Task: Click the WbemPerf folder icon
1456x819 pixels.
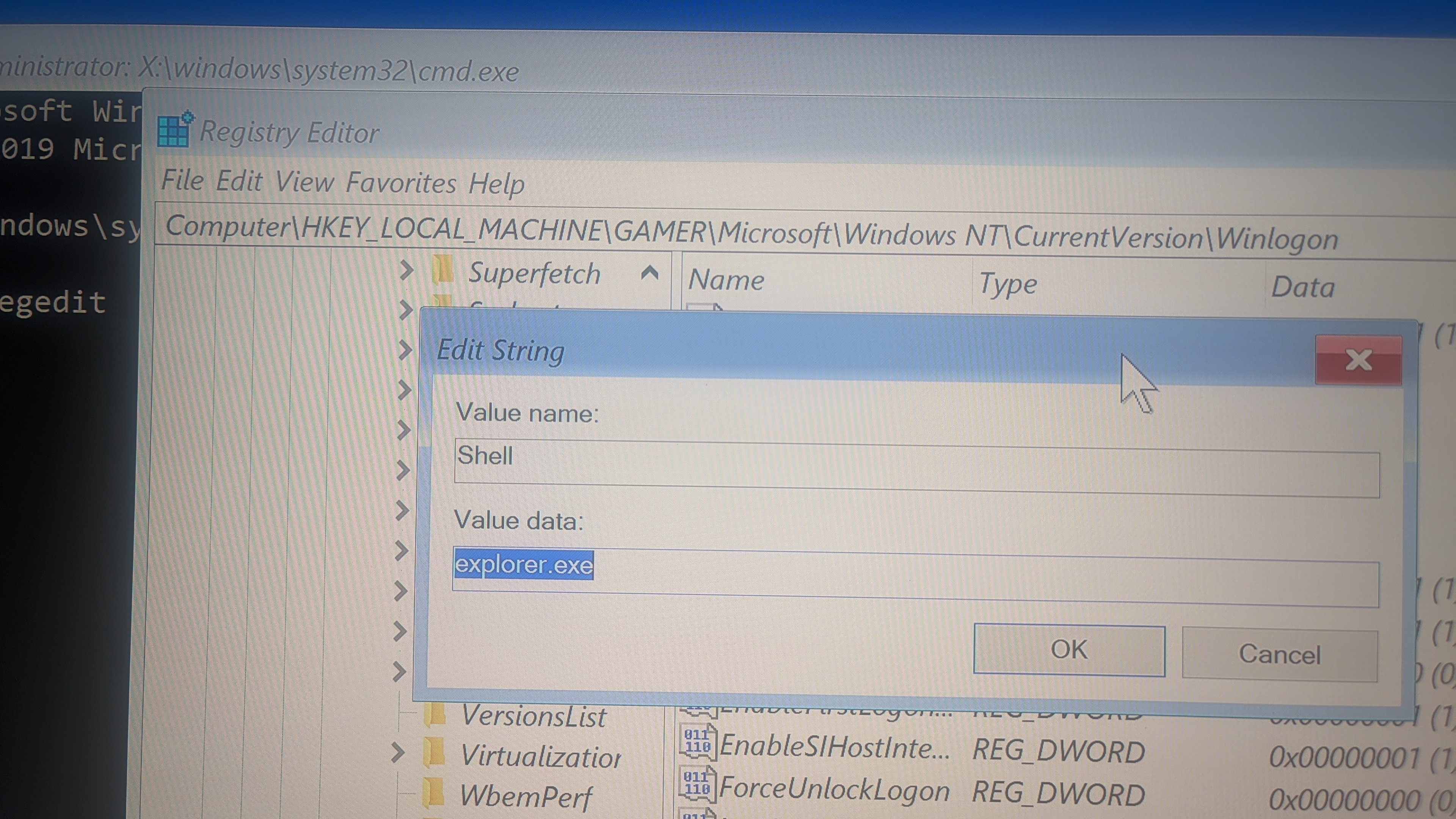Action: coord(433,793)
